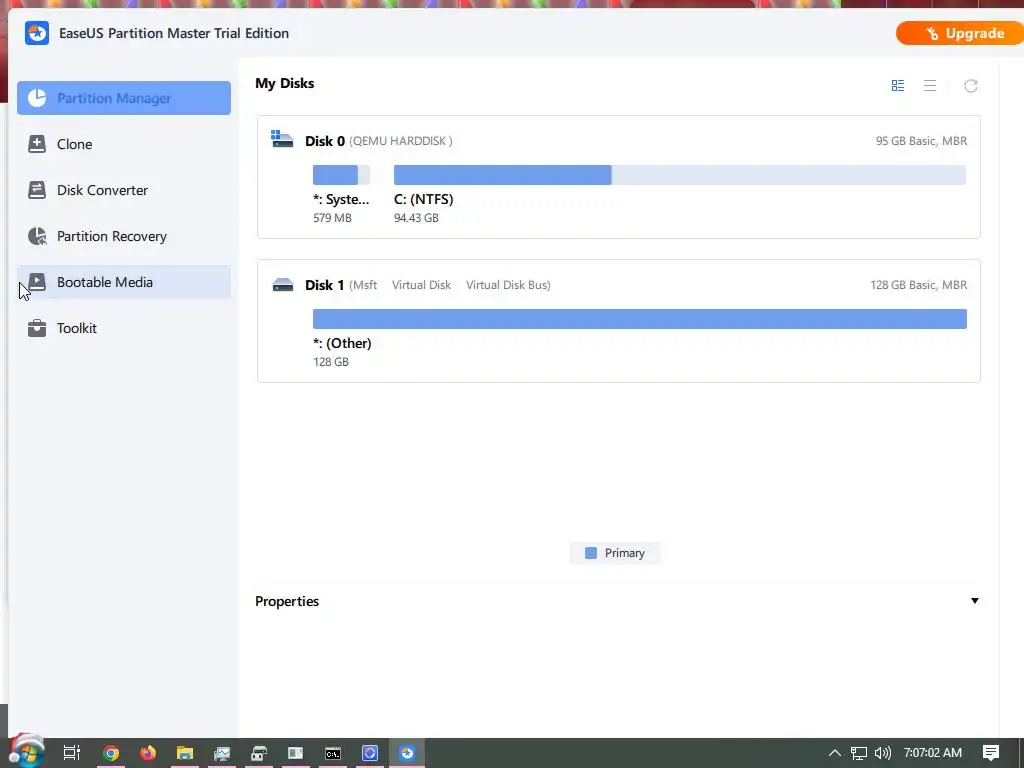Viewport: 1024px width, 768px height.
Task: Click the monitor chart taskbar icon
Action: [222, 753]
